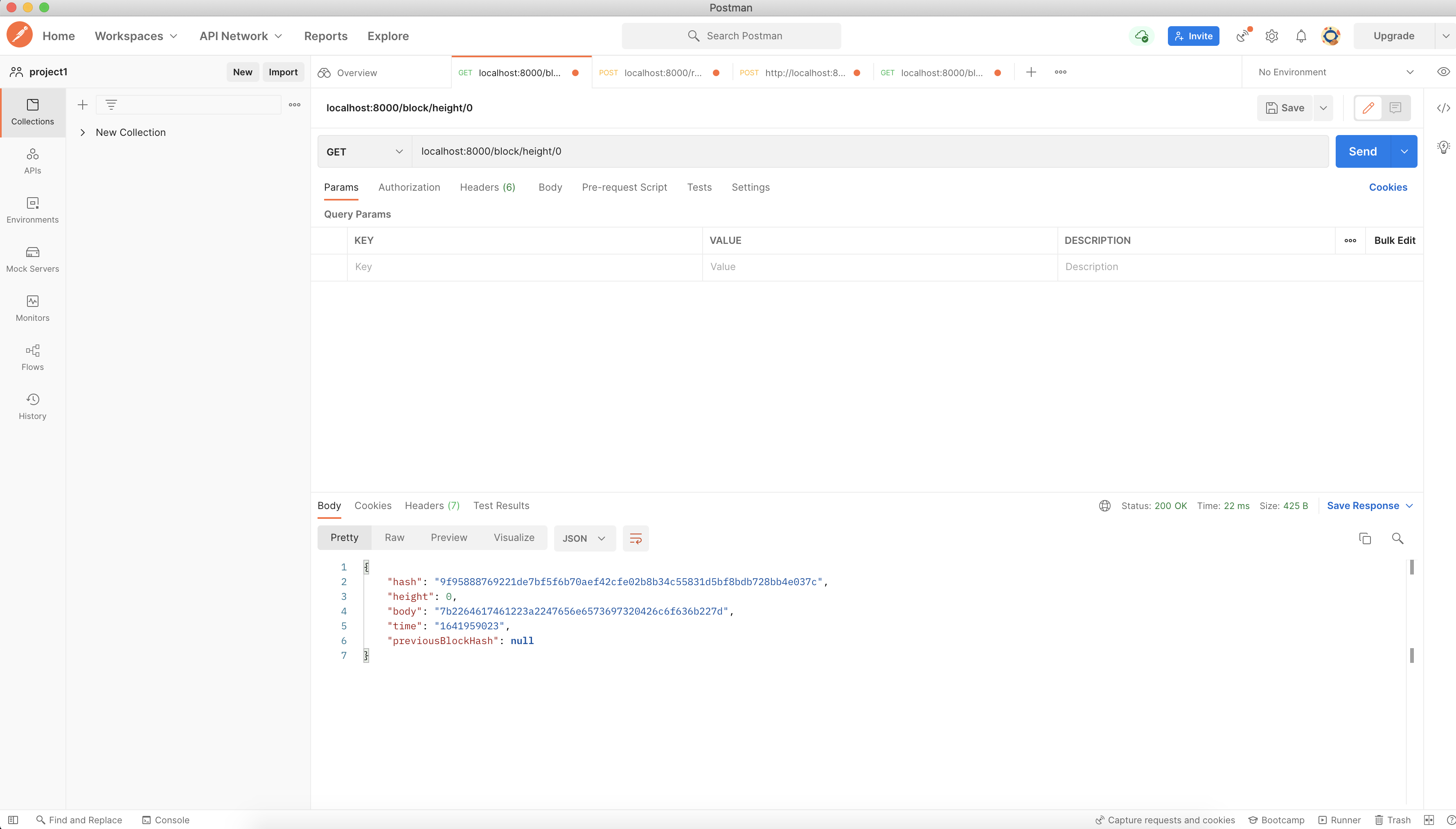Open the Collections sidebar panel

tap(32, 112)
